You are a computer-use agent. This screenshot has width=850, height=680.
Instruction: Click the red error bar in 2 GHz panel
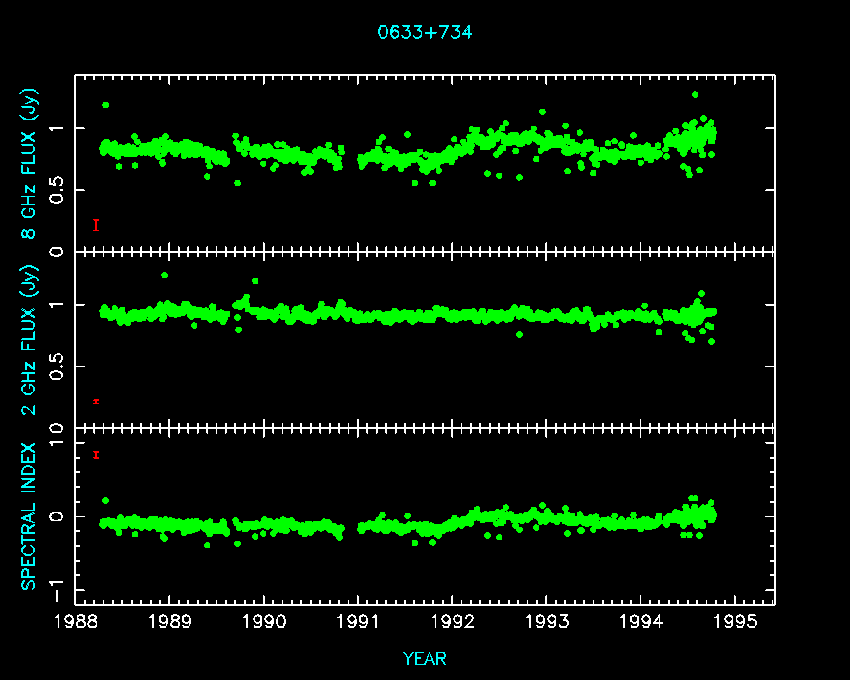click(x=96, y=401)
